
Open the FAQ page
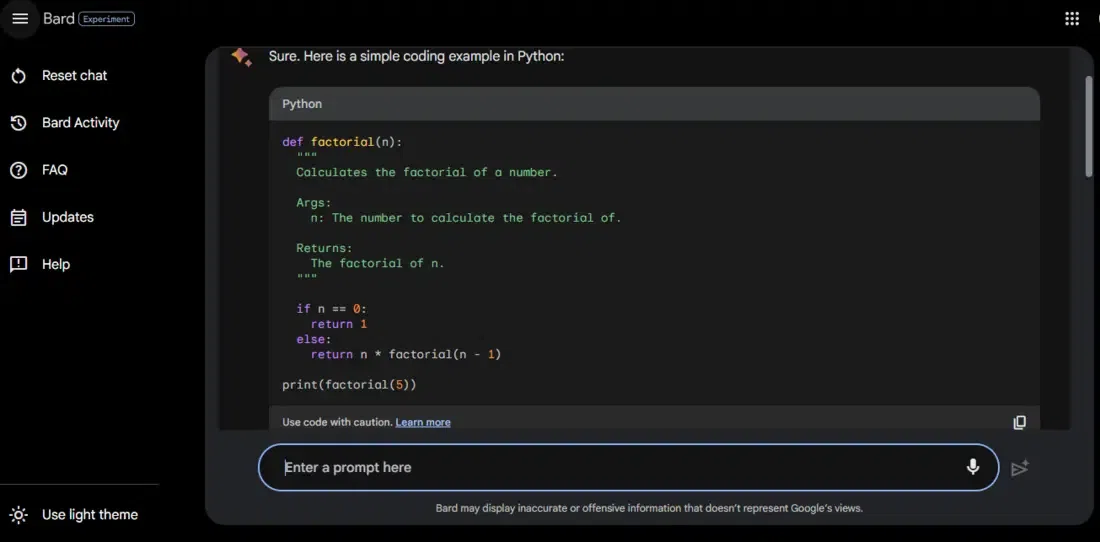(54, 170)
